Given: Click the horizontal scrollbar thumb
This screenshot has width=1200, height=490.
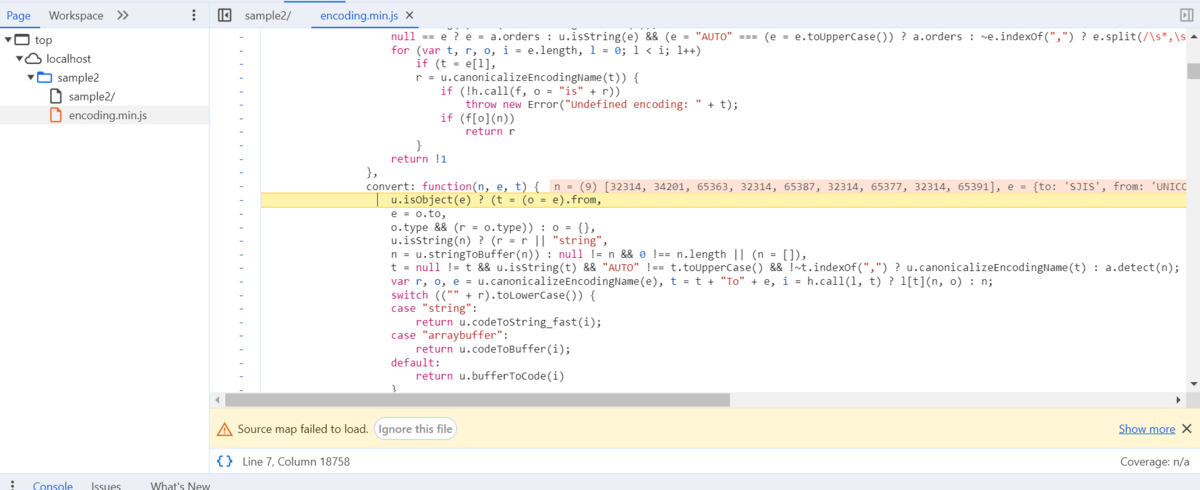Looking at the screenshot, I should point(478,399).
